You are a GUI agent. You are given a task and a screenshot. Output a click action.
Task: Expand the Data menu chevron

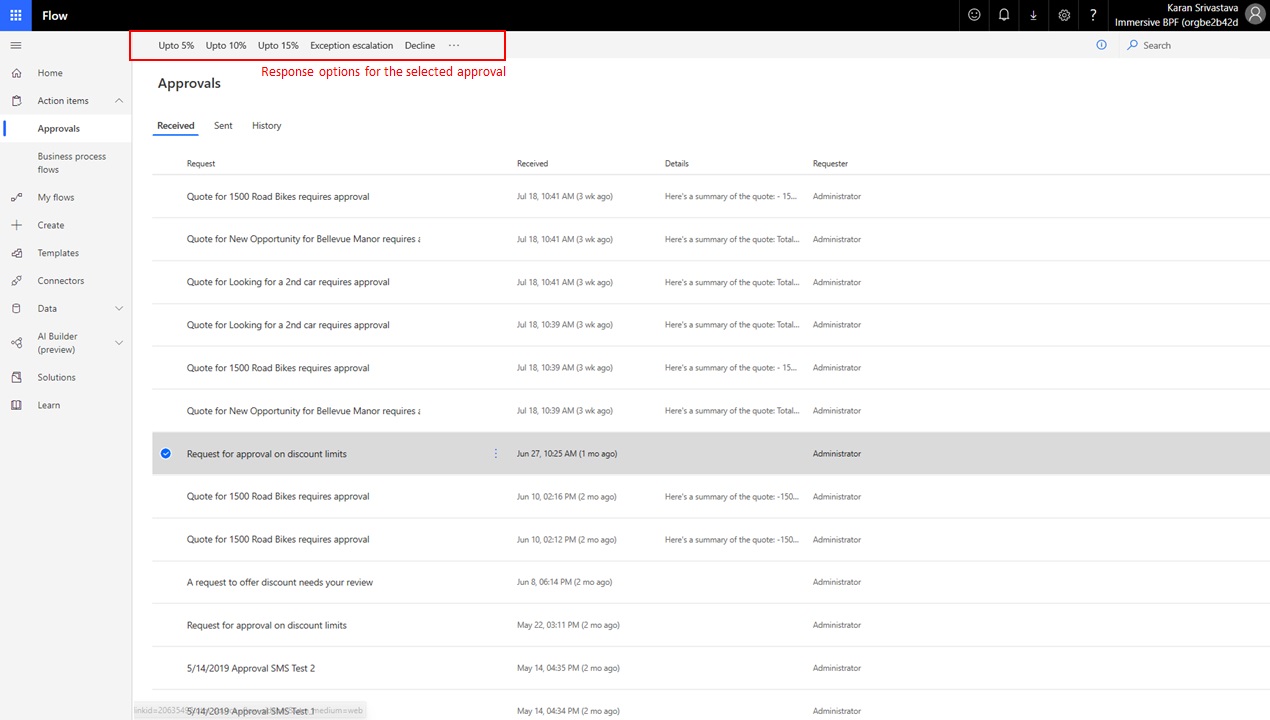(x=119, y=309)
